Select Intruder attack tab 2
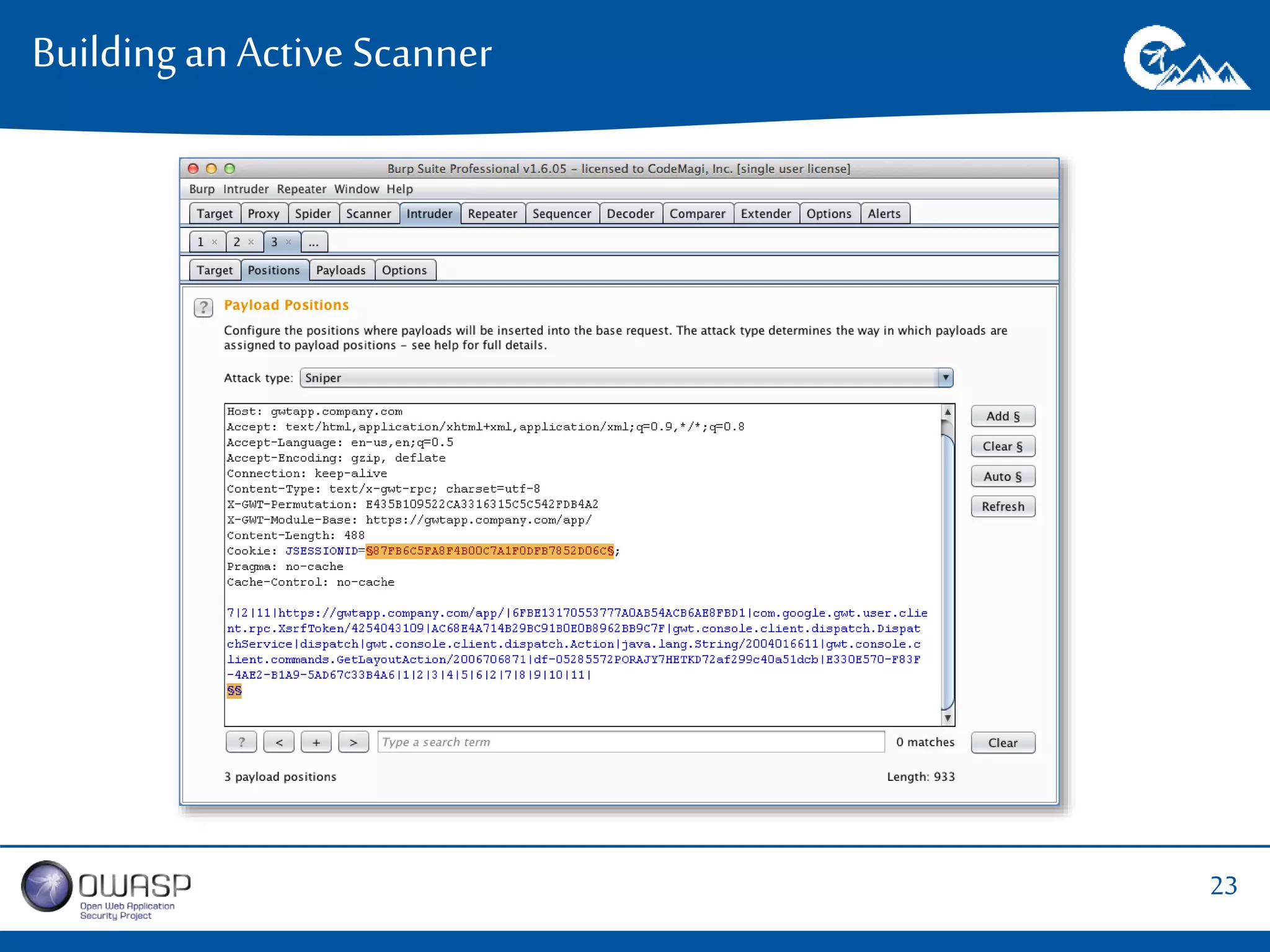Viewport: 1270px width, 952px height. pyautogui.click(x=237, y=242)
